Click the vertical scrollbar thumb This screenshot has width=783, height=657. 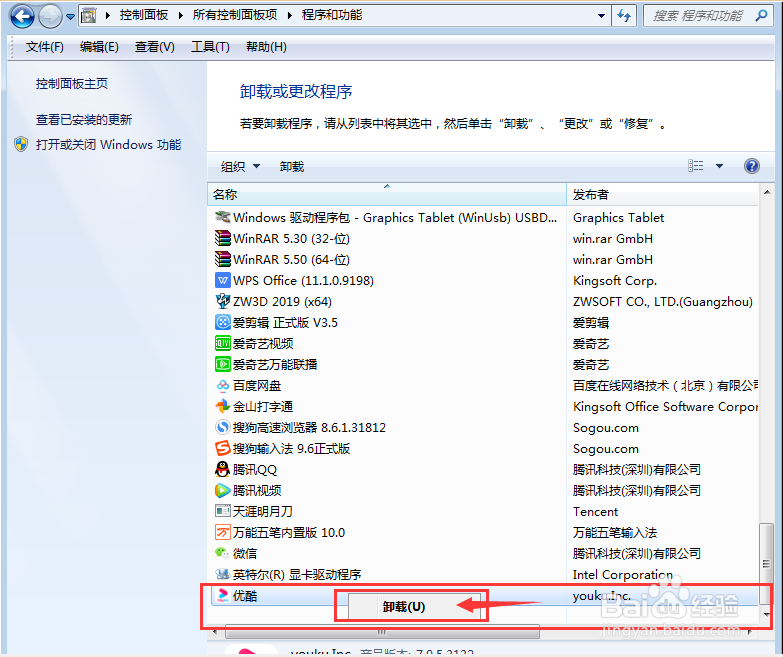pos(766,563)
